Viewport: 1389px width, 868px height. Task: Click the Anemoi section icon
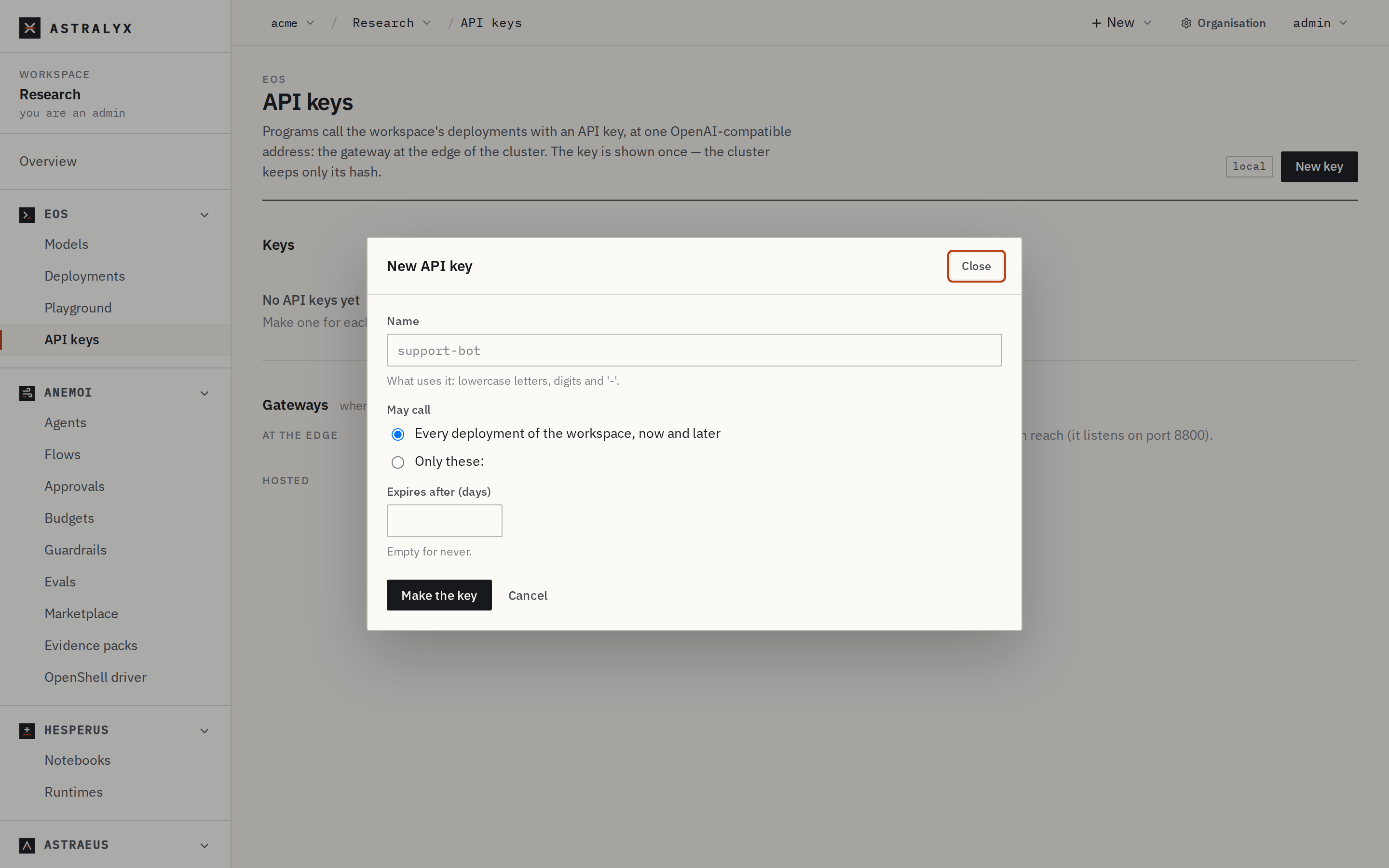click(x=27, y=393)
